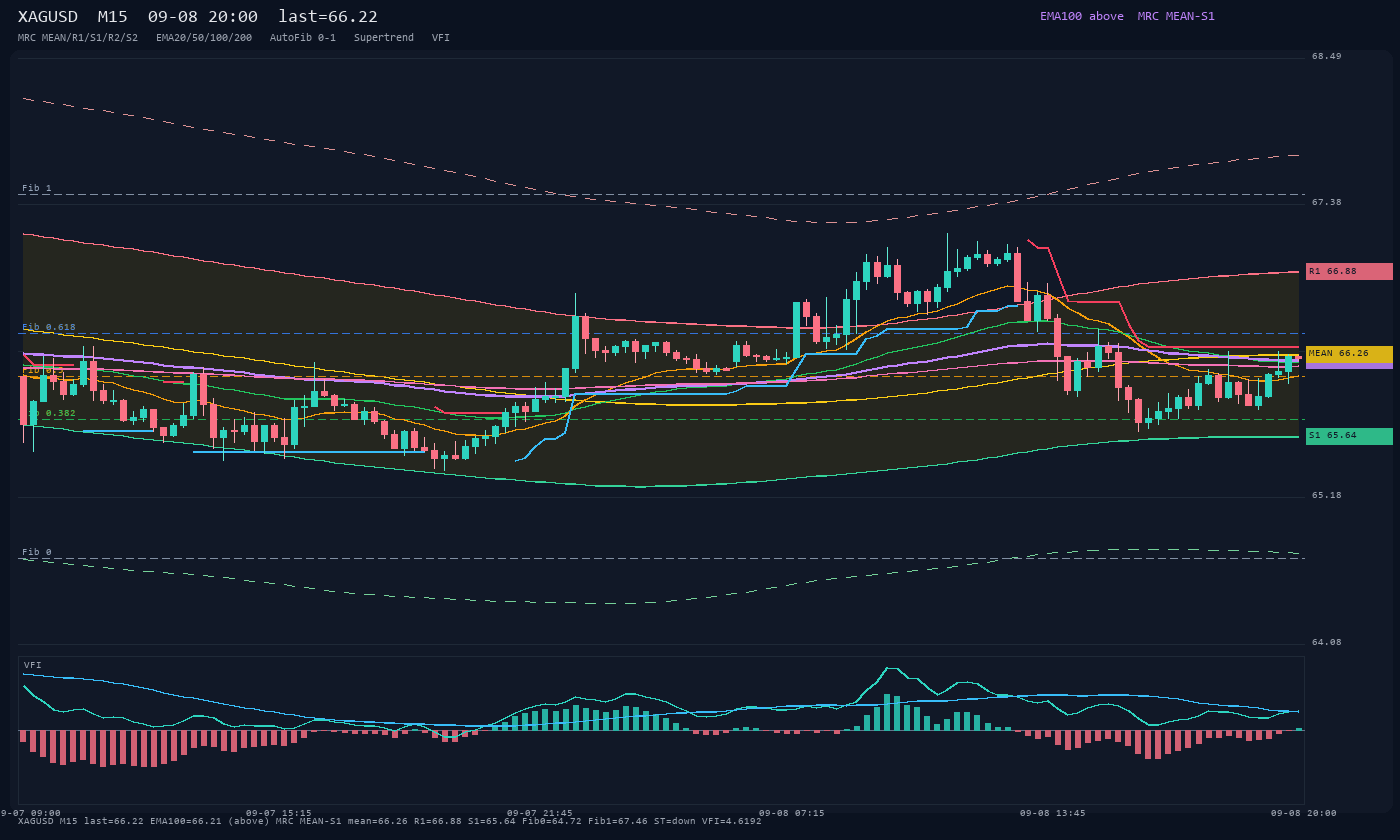Select the Fib 0 level label
Viewport: 1400px width, 840px height.
[x=37, y=552]
